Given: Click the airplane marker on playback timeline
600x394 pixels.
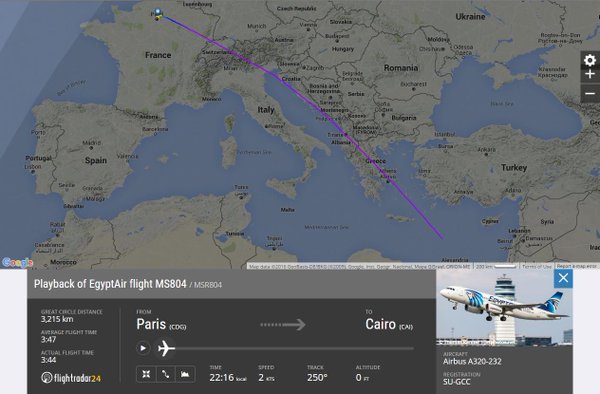Looking at the screenshot, I should [166, 348].
